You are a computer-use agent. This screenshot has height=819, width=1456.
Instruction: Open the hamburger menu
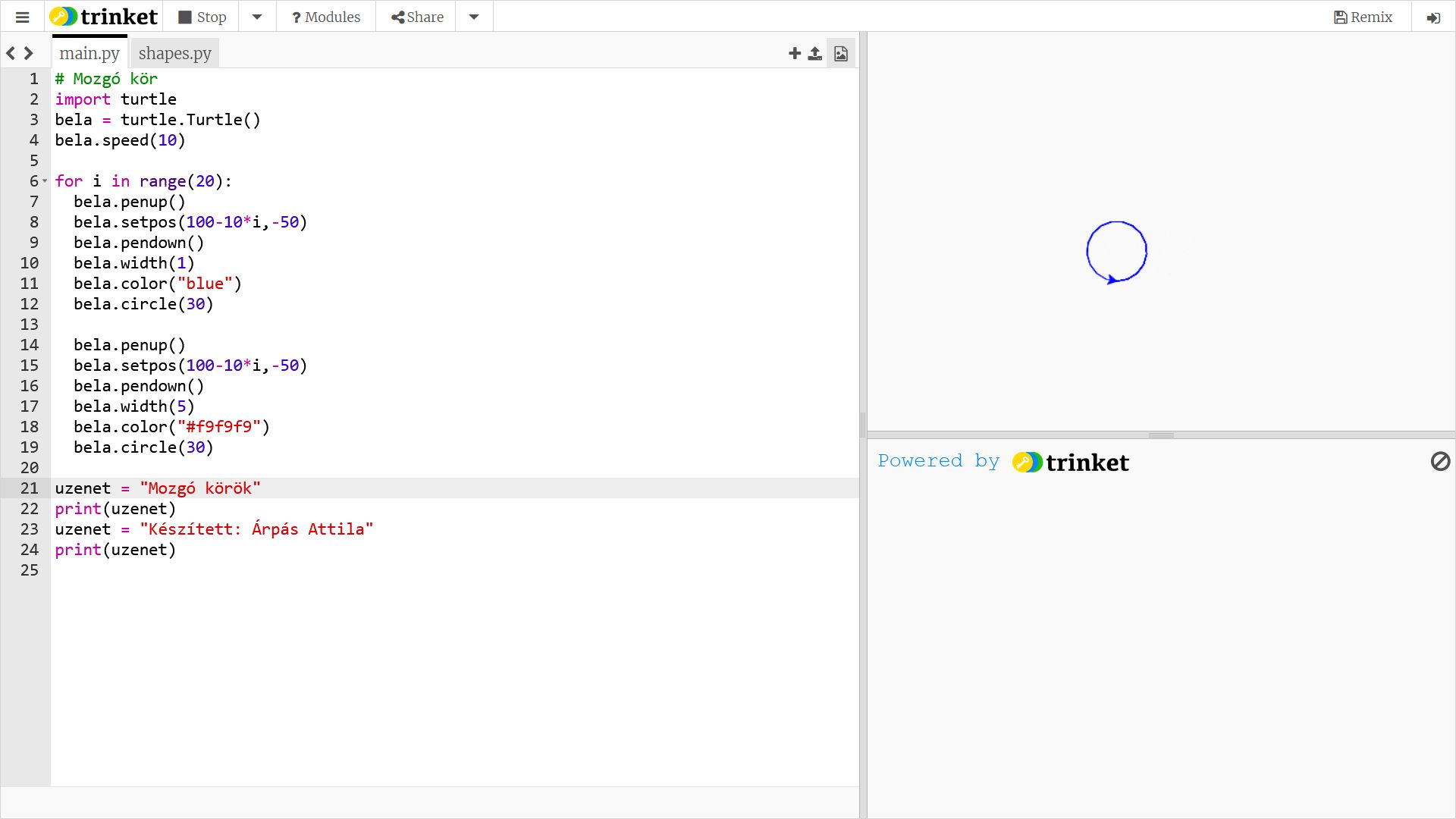(22, 17)
